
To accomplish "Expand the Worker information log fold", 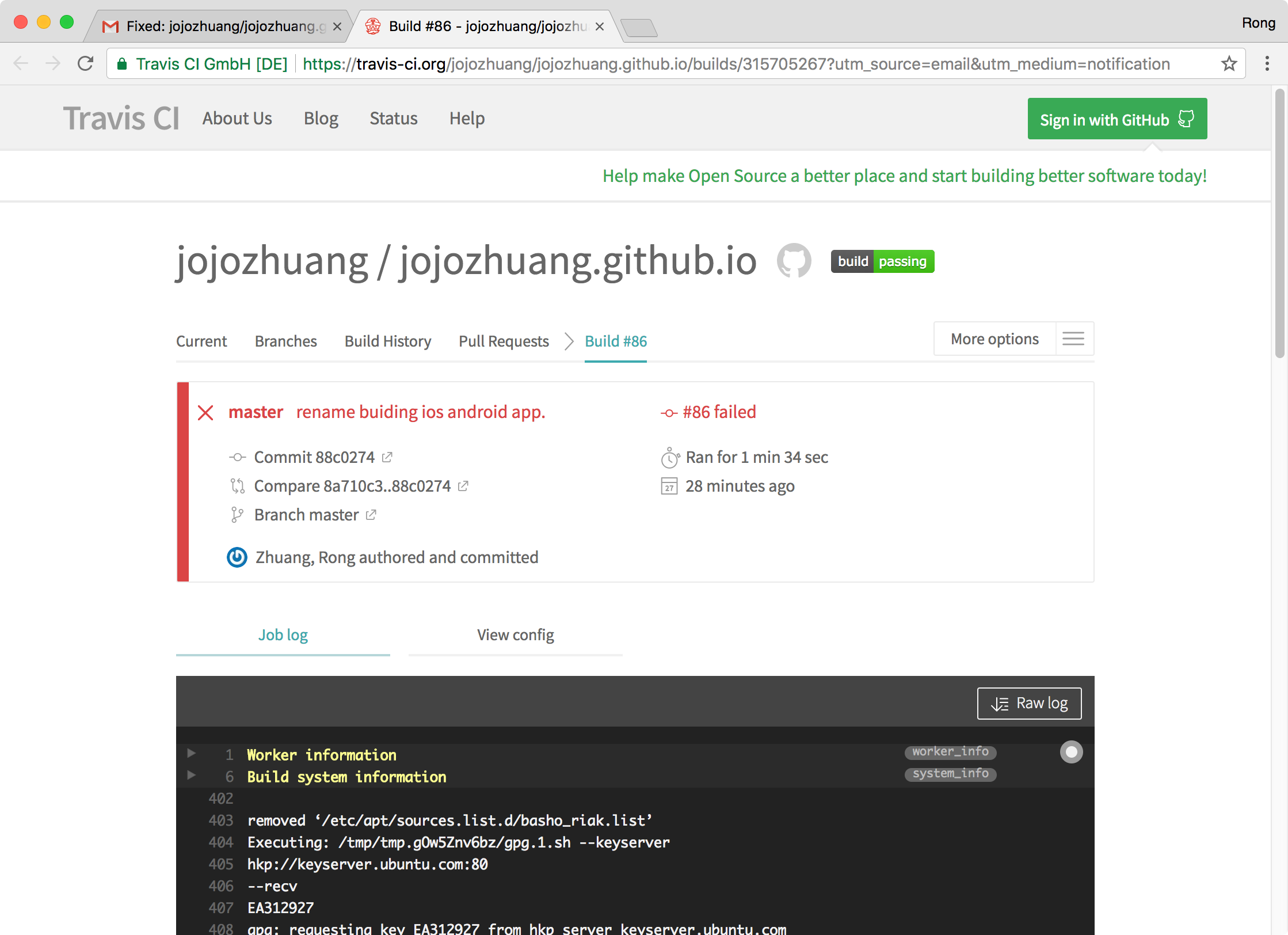I will [x=192, y=754].
